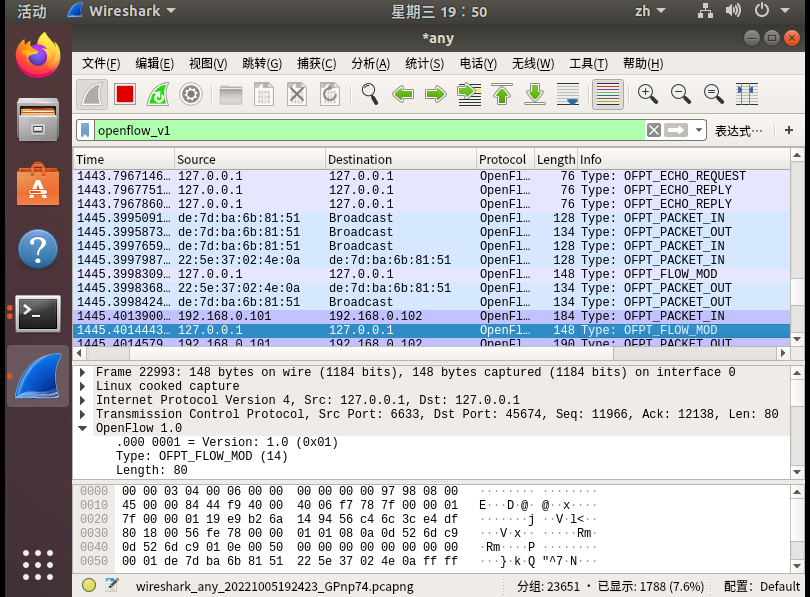Open Terminal from the dock

click(38, 313)
